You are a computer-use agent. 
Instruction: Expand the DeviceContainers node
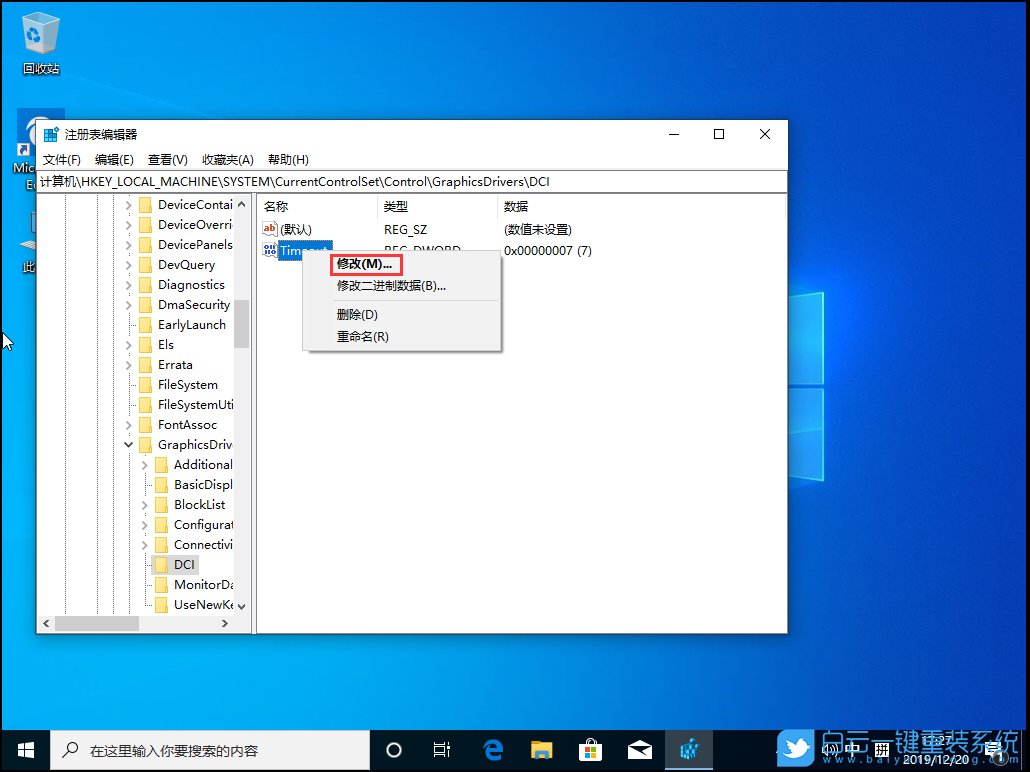[128, 204]
